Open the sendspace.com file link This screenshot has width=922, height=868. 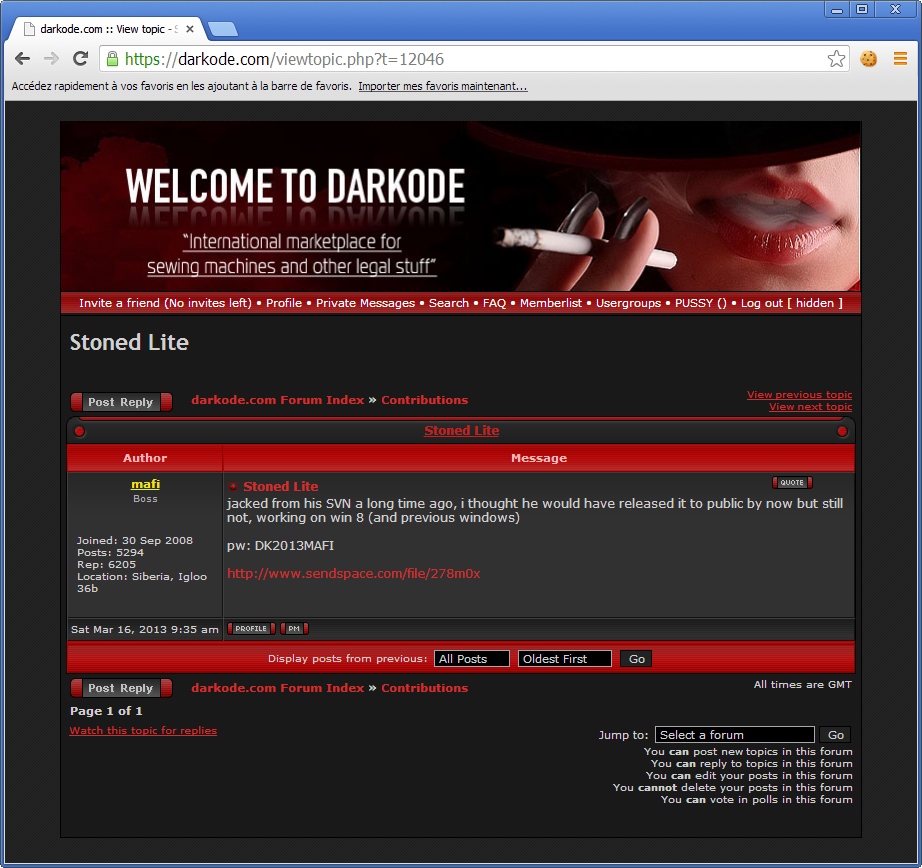tap(353, 573)
